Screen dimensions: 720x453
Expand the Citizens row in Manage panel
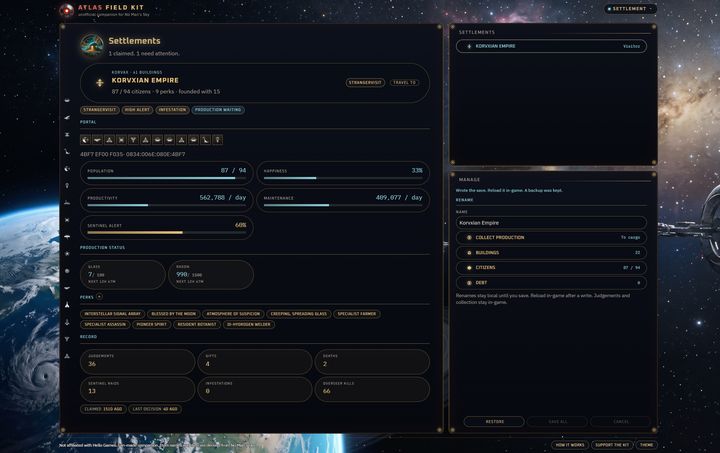pyautogui.click(x=551, y=268)
